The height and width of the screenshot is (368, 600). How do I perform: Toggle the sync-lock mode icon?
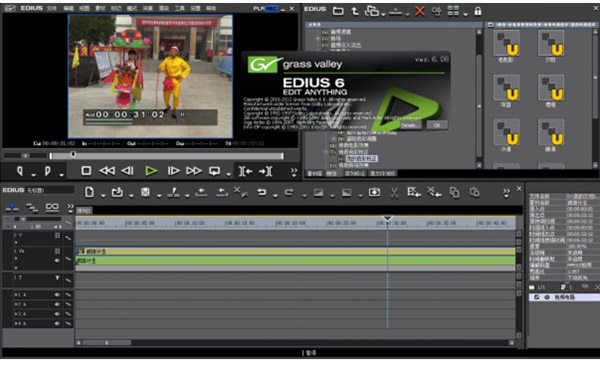click(x=32, y=208)
